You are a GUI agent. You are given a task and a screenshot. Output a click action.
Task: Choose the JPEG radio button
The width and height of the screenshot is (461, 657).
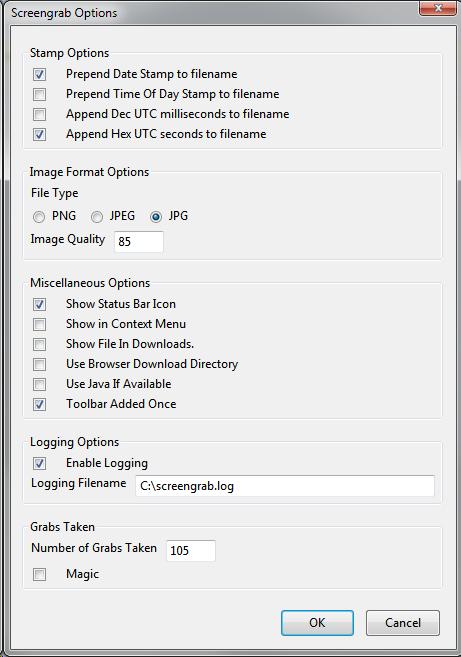click(x=97, y=217)
